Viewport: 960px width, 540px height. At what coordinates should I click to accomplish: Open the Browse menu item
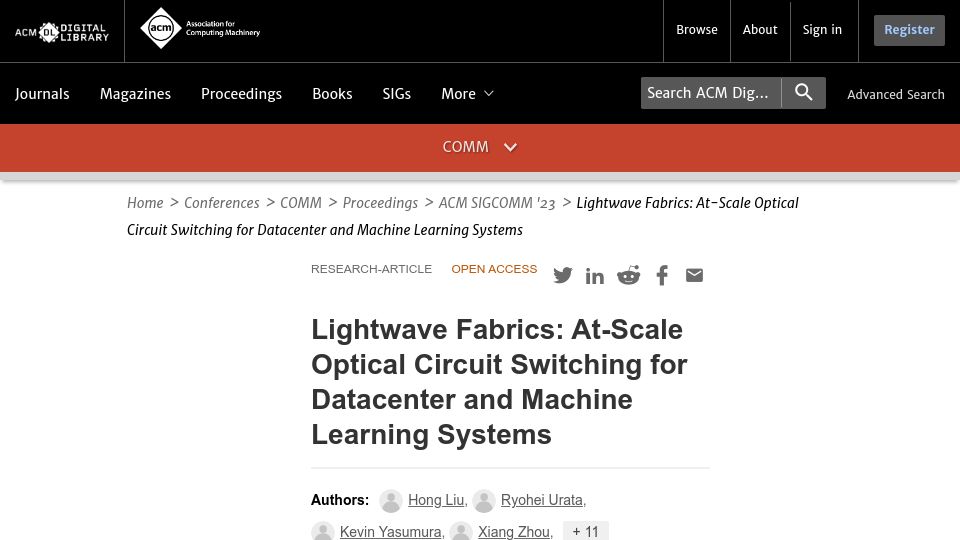pyautogui.click(x=697, y=29)
